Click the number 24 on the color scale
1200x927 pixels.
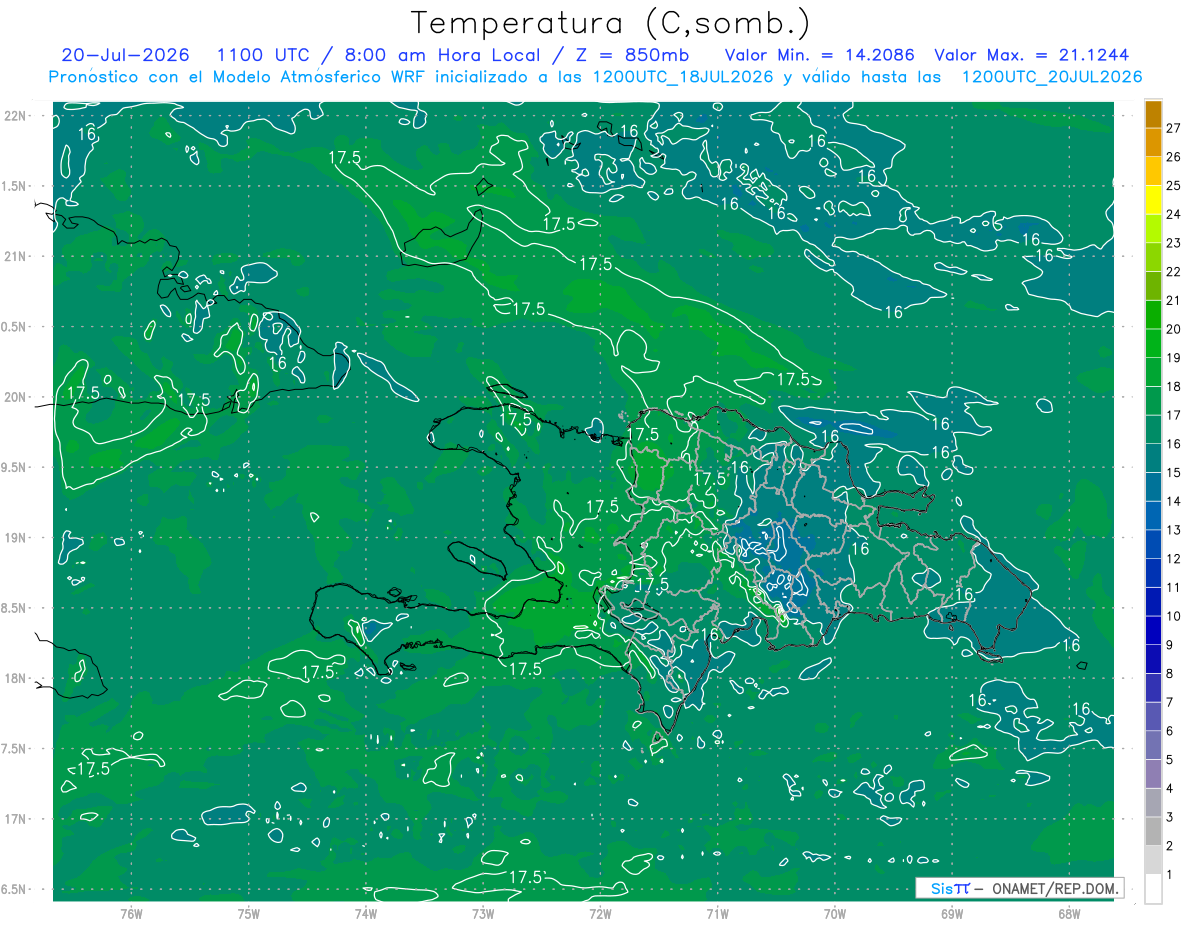coord(1174,214)
